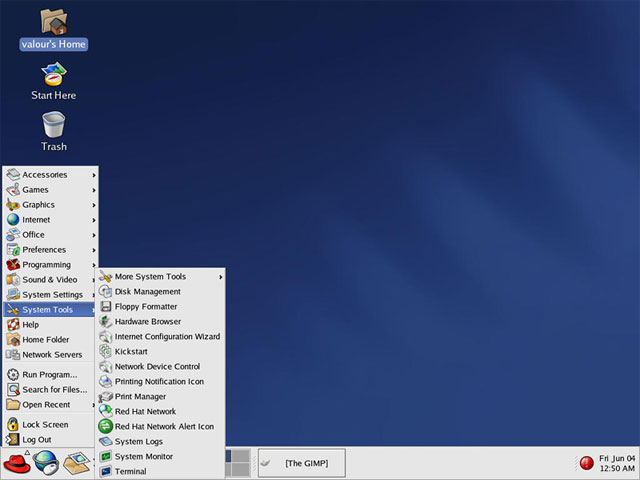Switch to bottom-right workspace in pager
Screen dimensions: 640x480
click(241, 469)
